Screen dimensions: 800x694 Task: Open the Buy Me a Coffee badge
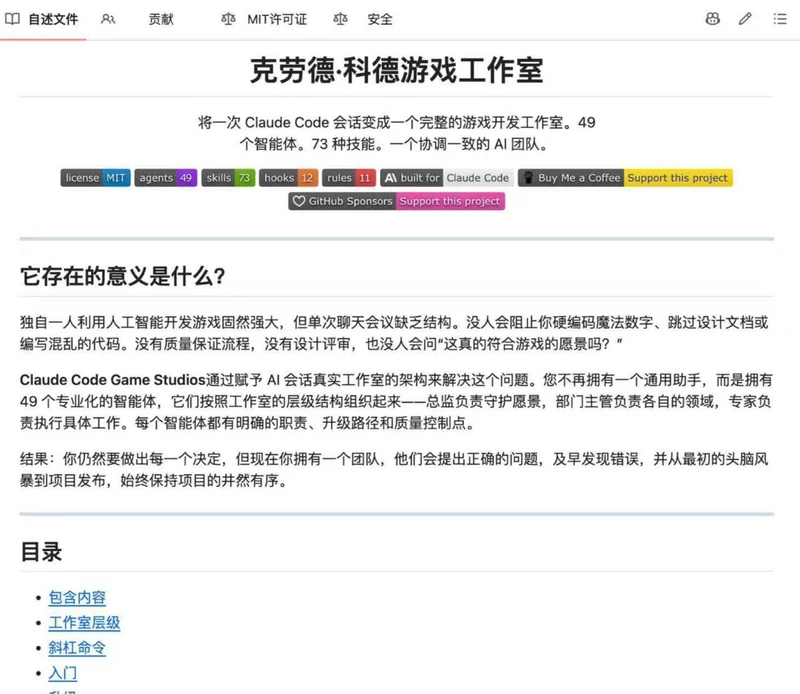pyautogui.click(x=626, y=178)
